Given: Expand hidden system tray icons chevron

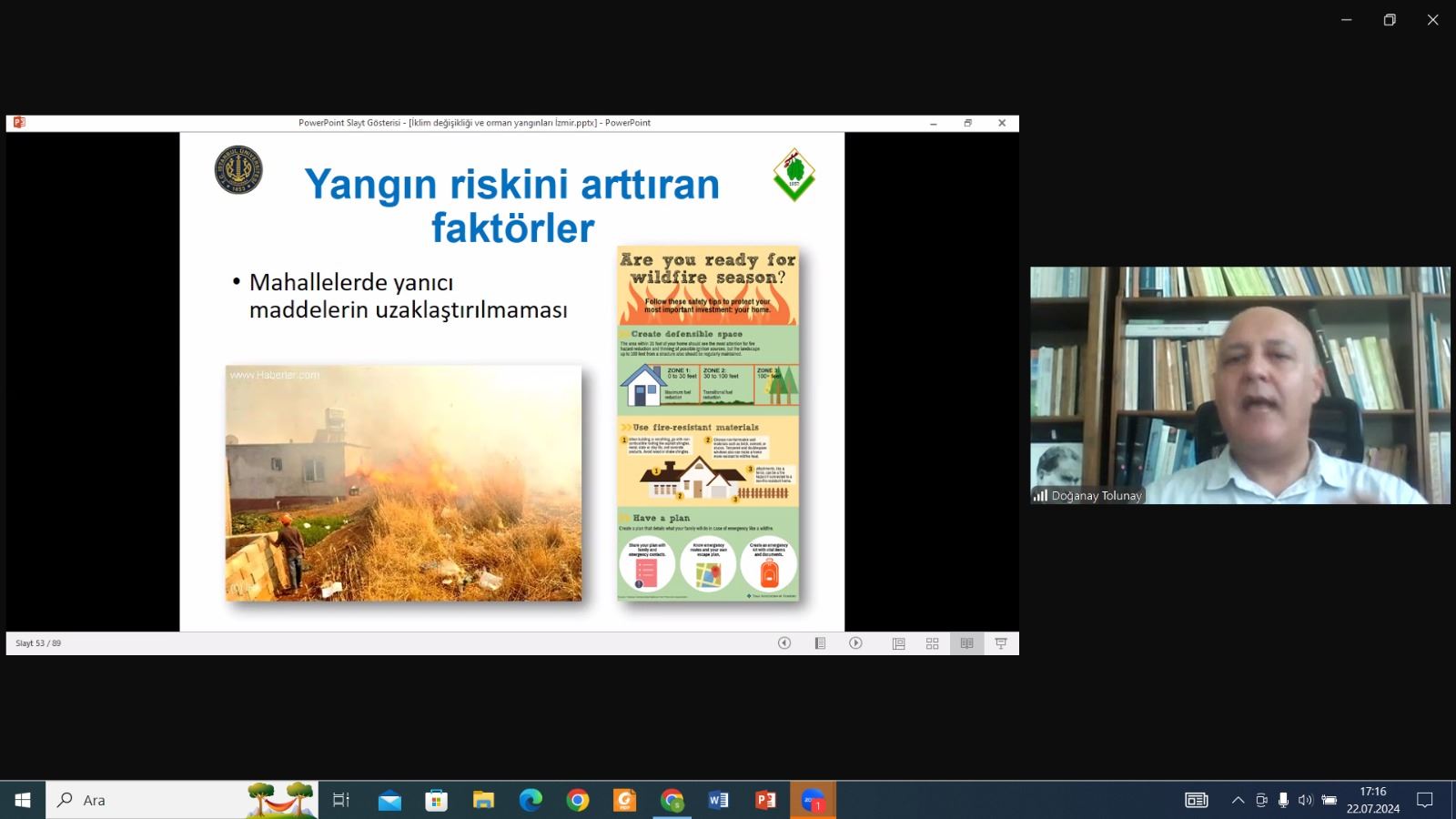Looking at the screenshot, I should tap(1238, 800).
